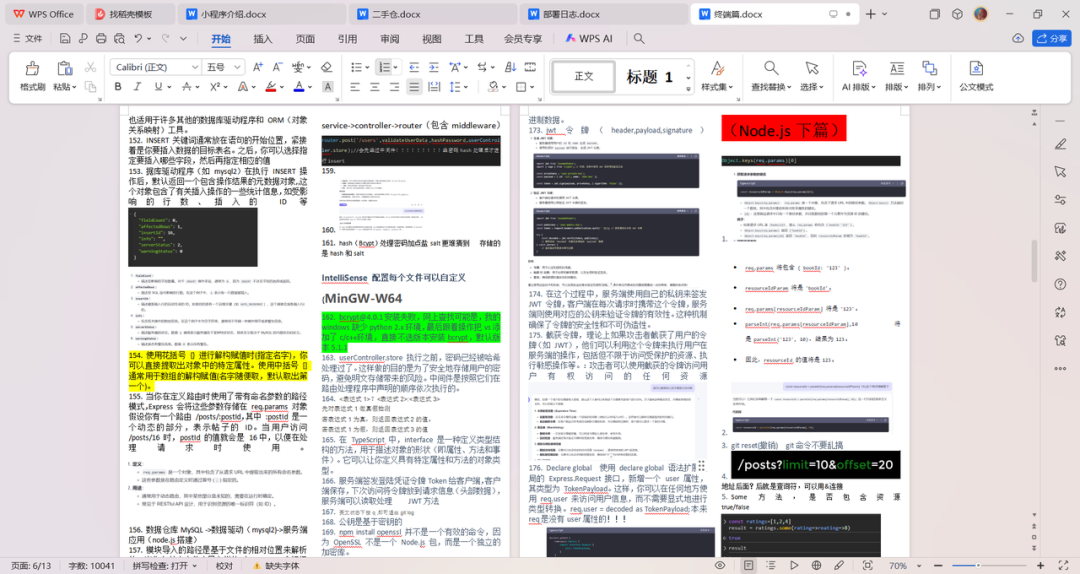Click the text effects outlined A icon
The width and height of the screenshot is (1080, 574).
242,87
